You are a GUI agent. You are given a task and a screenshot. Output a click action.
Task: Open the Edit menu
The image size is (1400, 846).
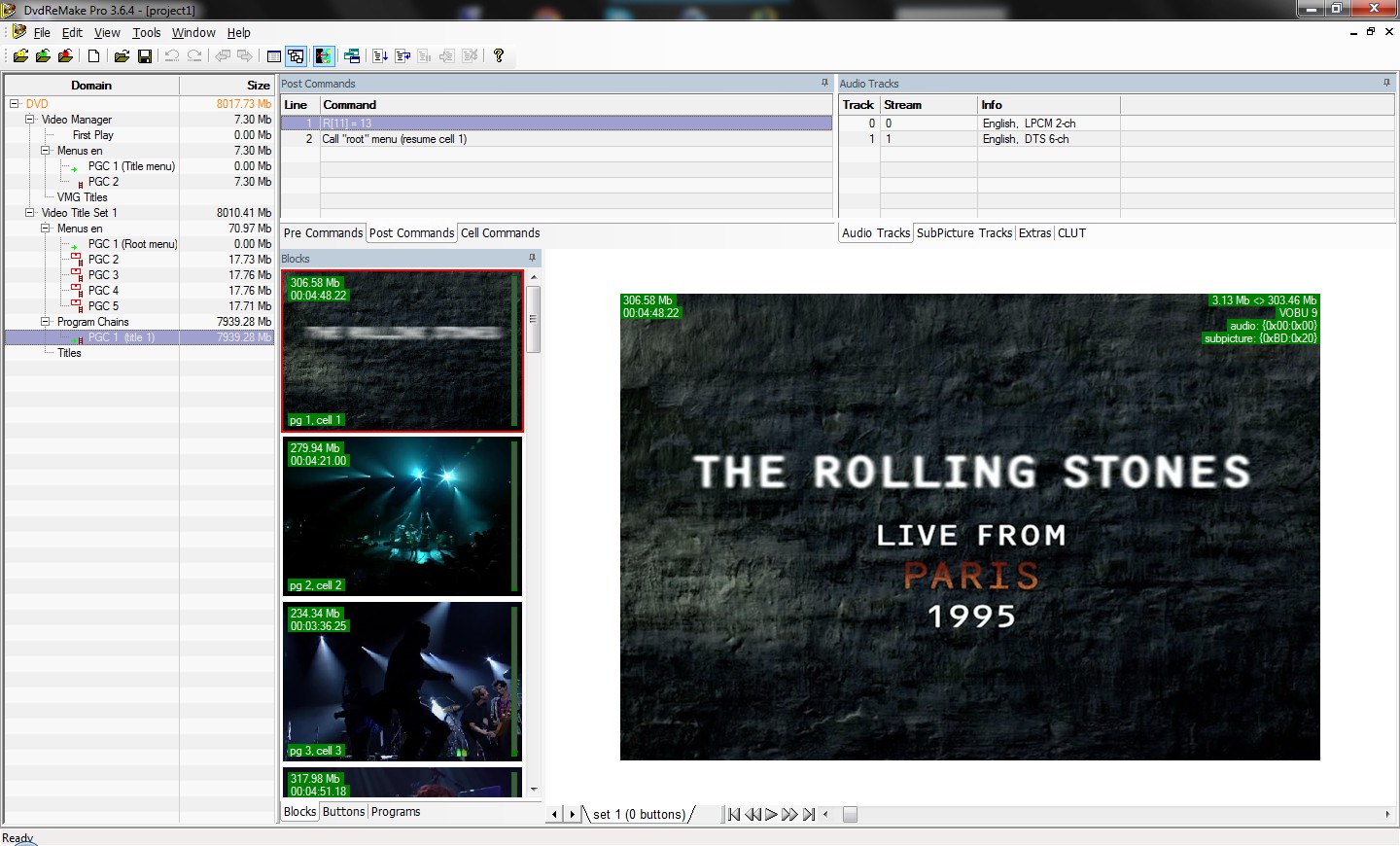[x=72, y=32]
